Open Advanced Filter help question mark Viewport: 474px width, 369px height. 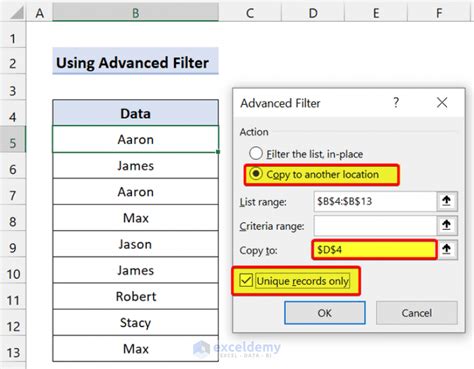396,103
